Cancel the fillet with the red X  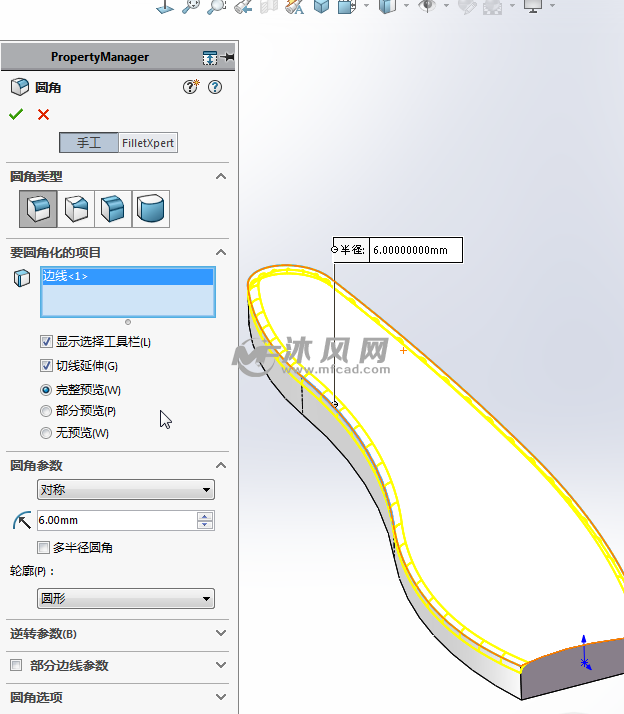(43, 114)
